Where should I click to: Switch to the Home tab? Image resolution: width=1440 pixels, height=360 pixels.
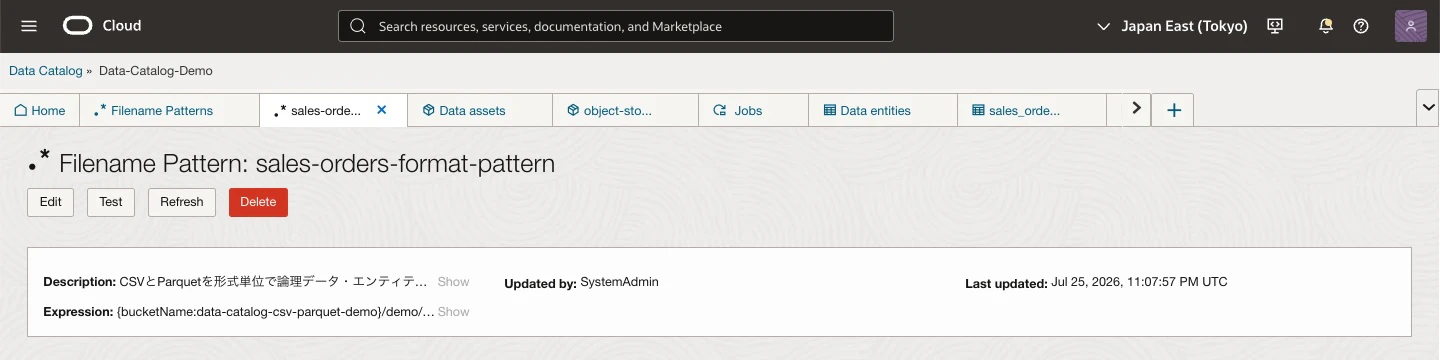tap(40, 110)
